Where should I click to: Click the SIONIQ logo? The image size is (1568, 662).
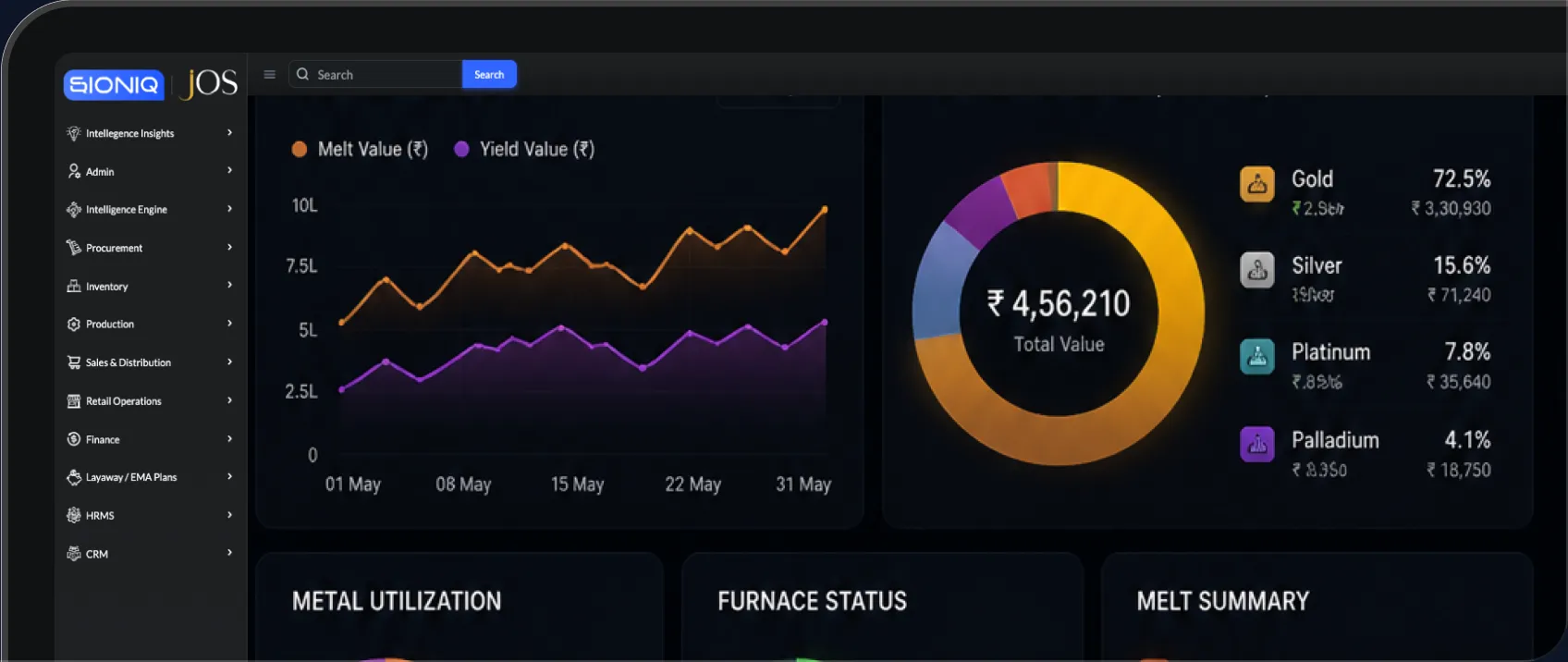click(114, 85)
